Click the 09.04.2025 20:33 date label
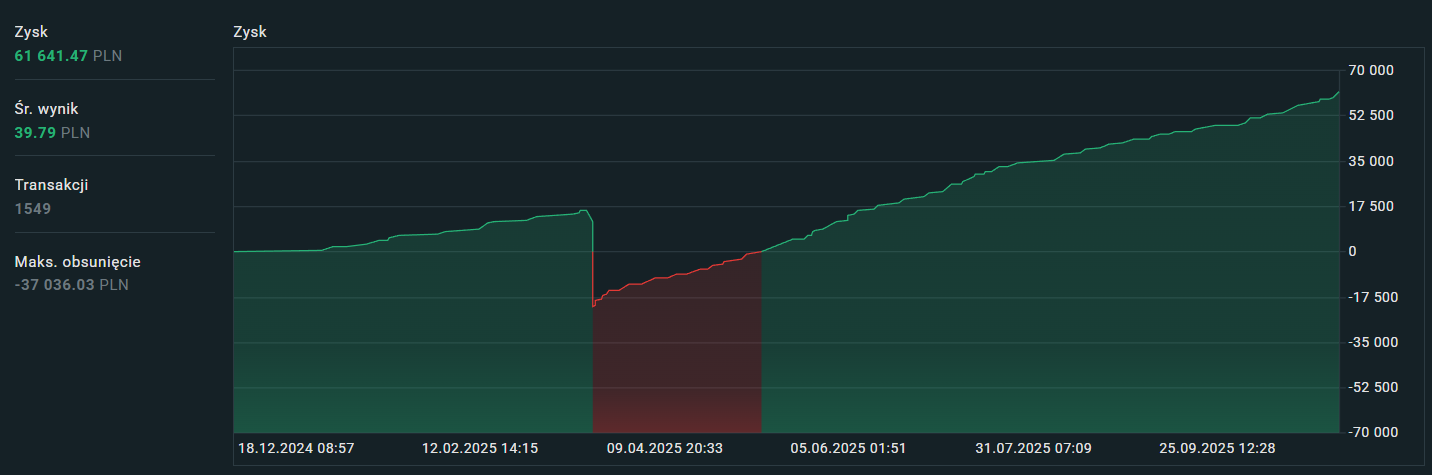Viewport: 1432px width, 475px height. [664, 448]
